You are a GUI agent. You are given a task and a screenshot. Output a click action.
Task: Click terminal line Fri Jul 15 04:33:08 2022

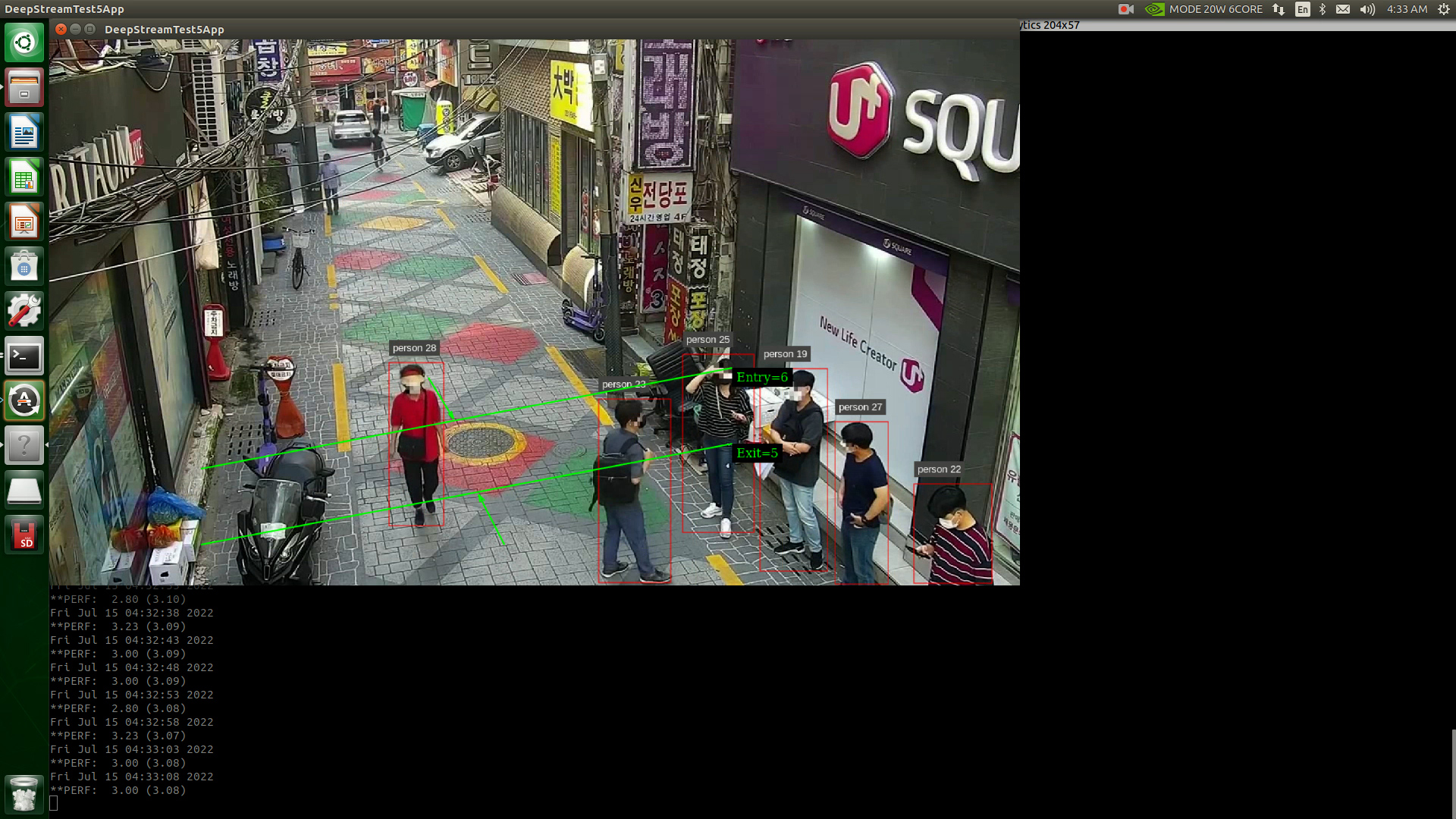click(132, 777)
